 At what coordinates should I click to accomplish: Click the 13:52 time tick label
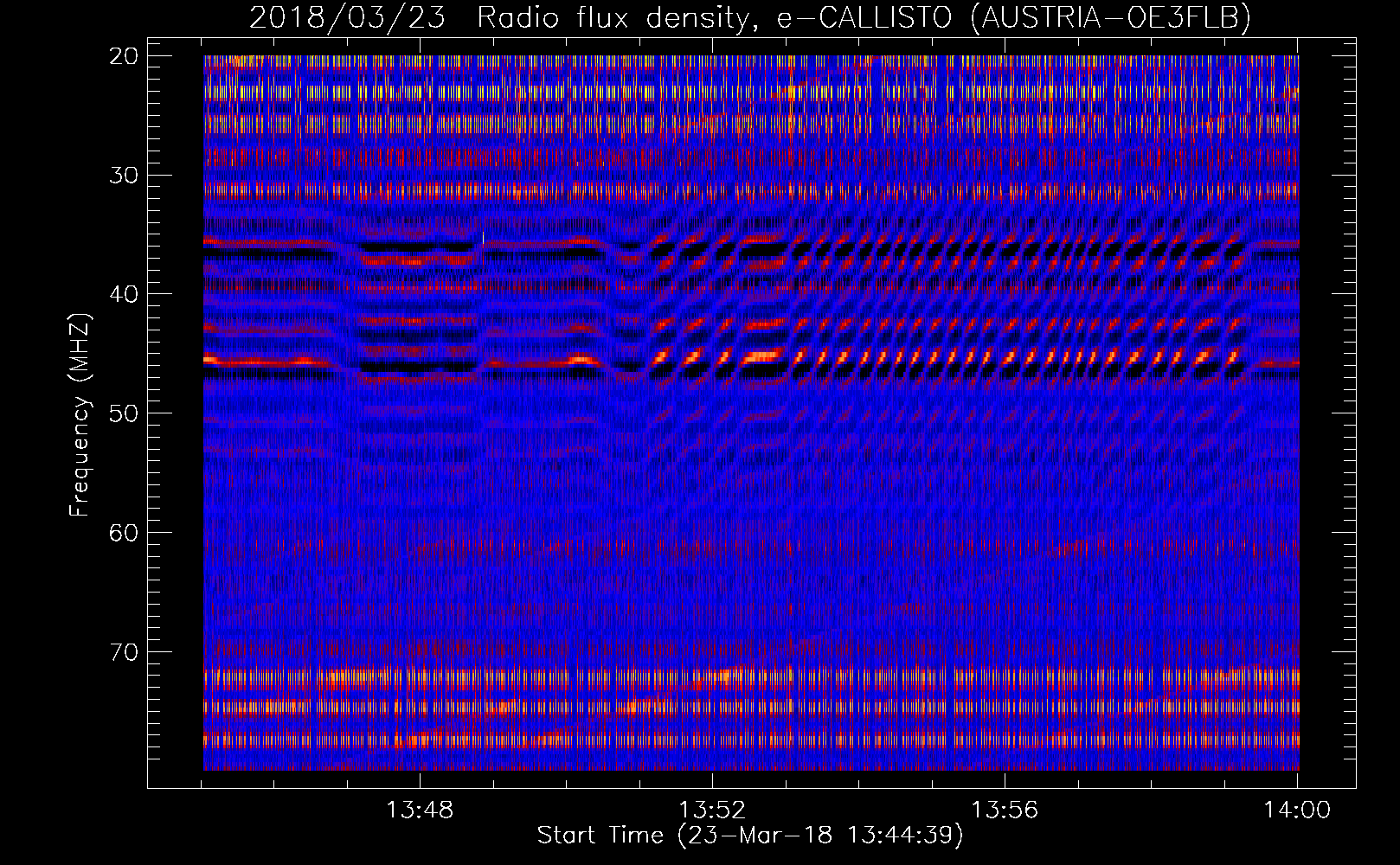(712, 811)
